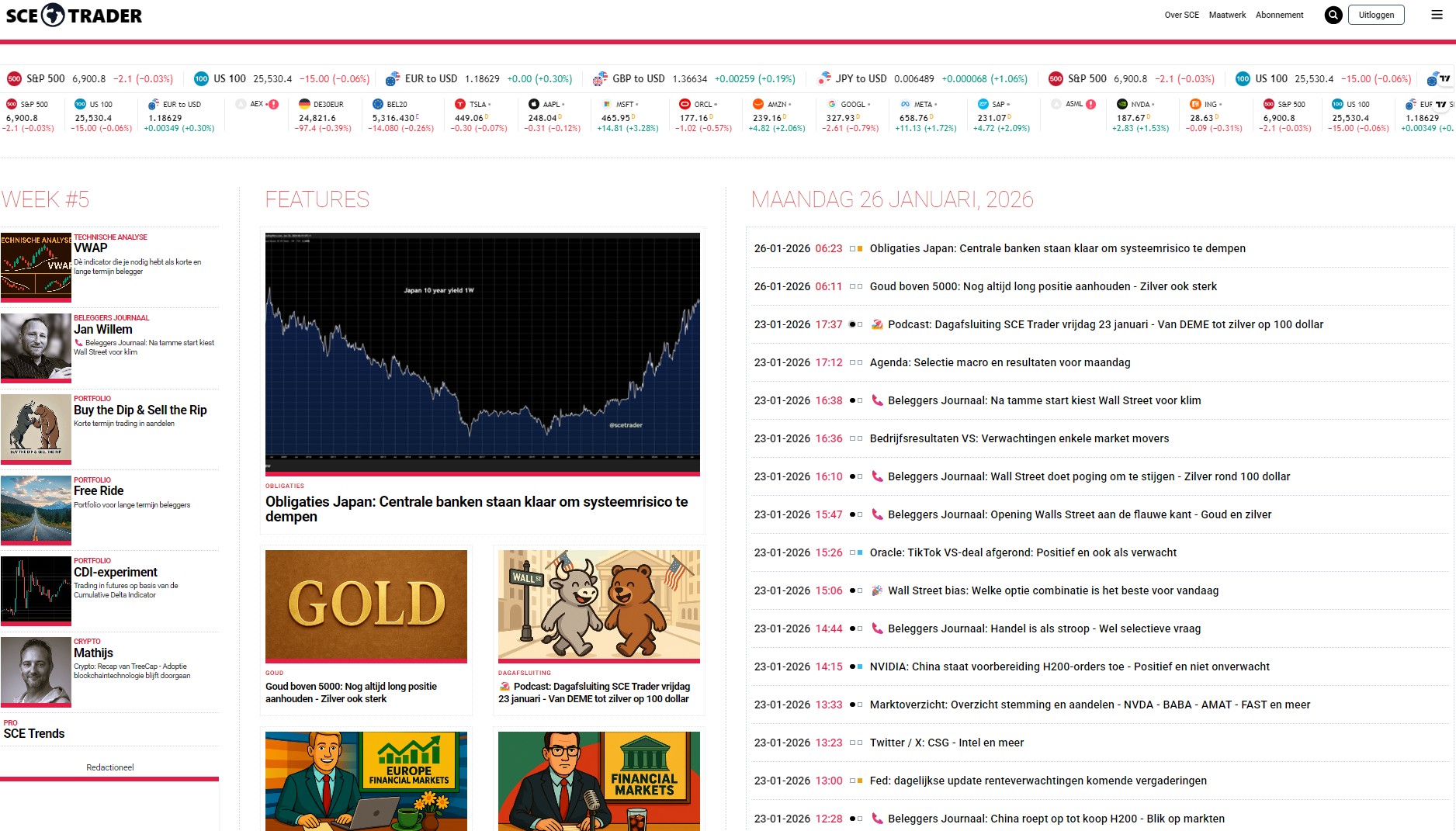Open Free Ride portfolio link

tap(99, 490)
